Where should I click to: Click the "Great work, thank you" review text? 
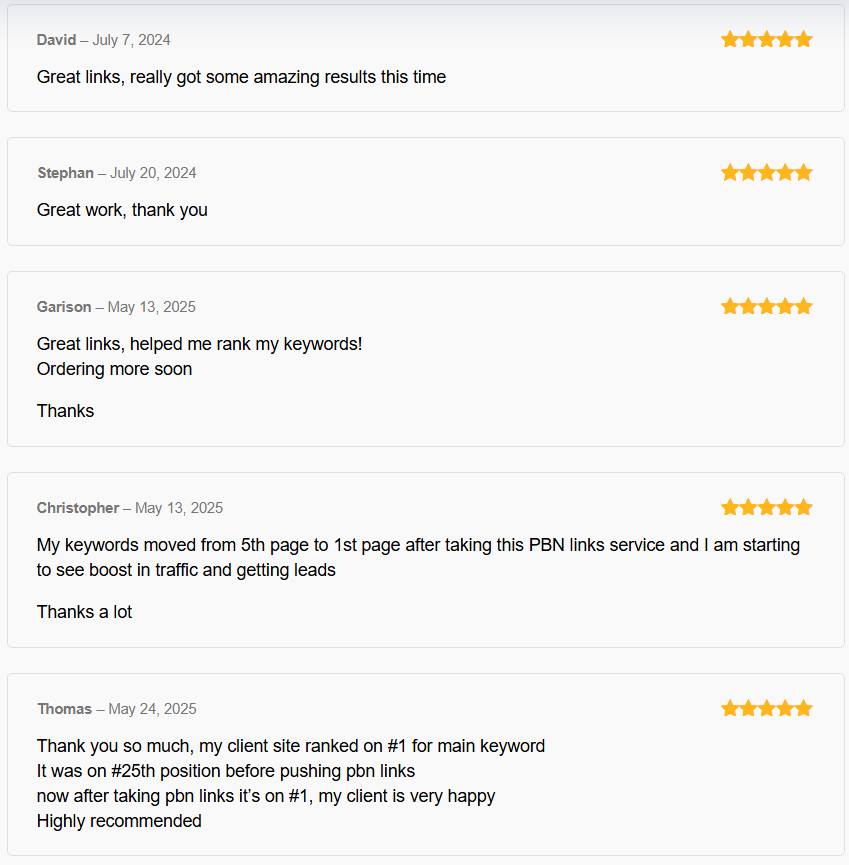coord(122,210)
